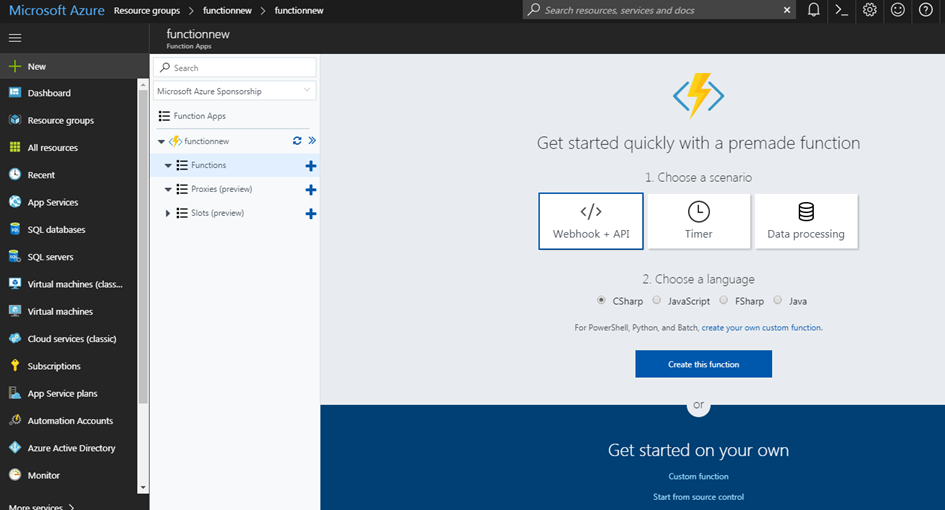
Task: Click the App Service plans icon
Action: tap(15, 393)
